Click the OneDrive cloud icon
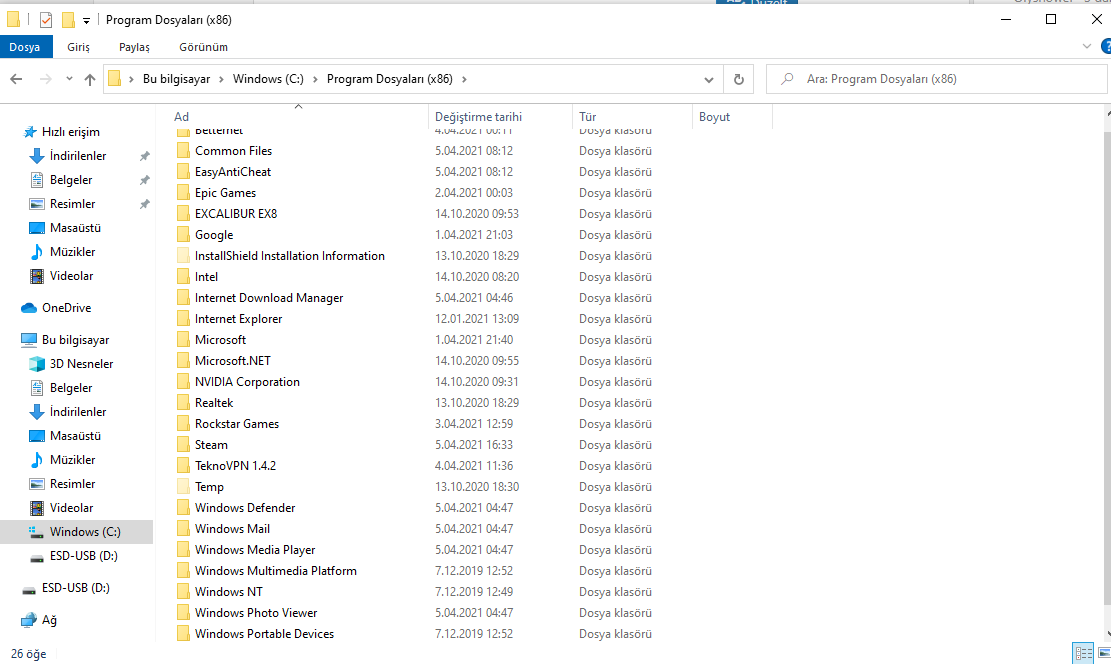Image resolution: width=1111 pixels, height=664 pixels. click(x=28, y=308)
